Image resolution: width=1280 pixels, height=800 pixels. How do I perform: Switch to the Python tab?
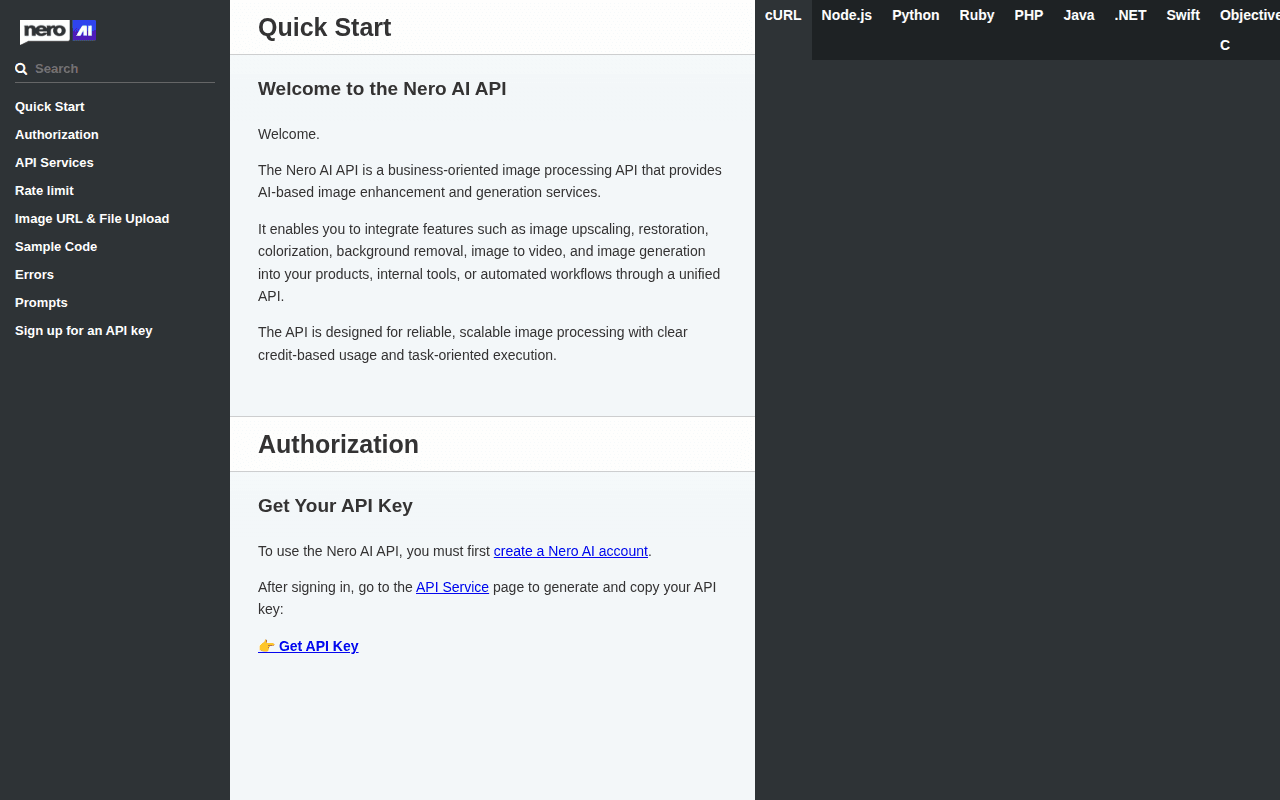[x=916, y=15]
